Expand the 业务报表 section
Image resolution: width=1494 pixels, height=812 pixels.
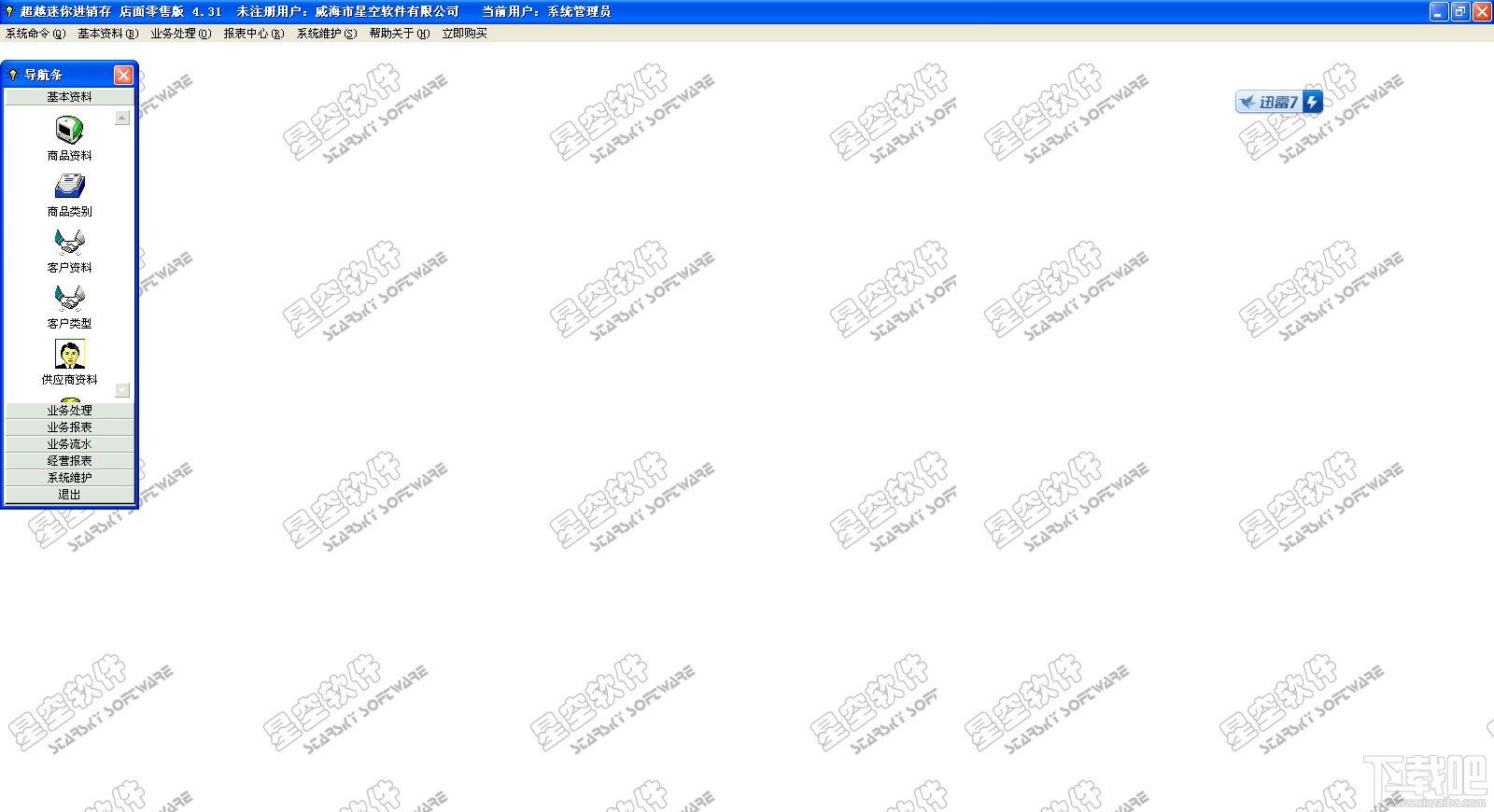pyautogui.click(x=70, y=427)
